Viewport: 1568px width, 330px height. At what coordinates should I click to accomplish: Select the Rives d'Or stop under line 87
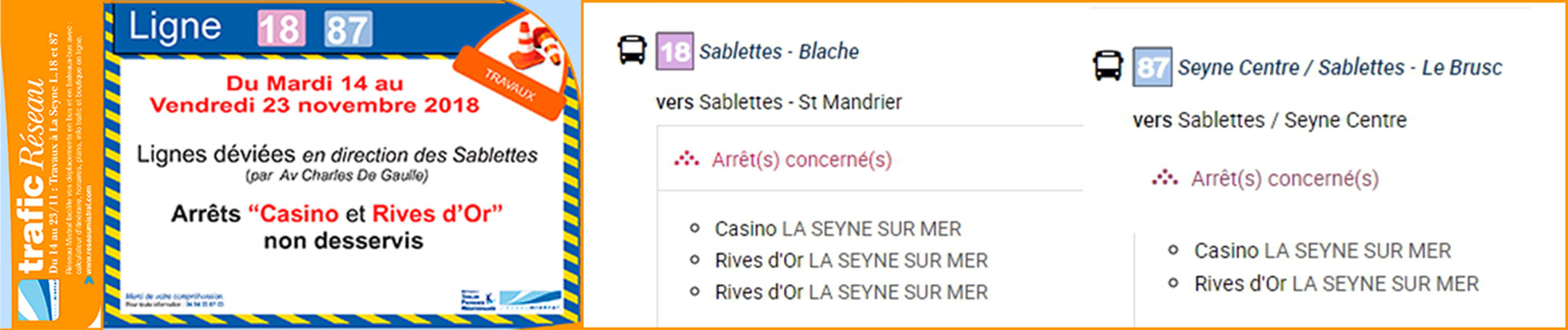point(1335,283)
